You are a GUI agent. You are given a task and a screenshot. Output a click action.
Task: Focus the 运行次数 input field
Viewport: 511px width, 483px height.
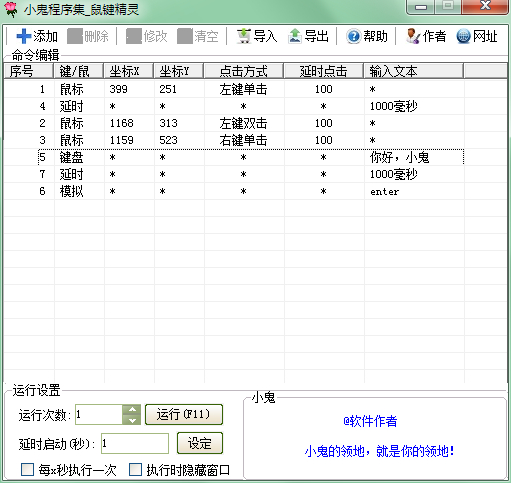tap(99, 414)
